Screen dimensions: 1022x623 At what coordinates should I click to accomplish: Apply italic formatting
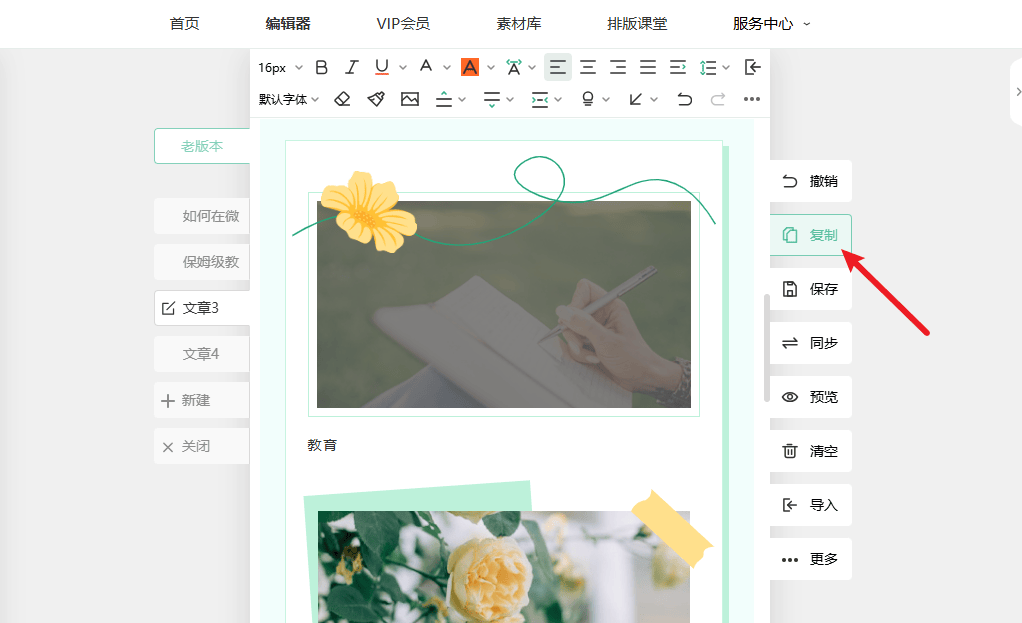351,67
